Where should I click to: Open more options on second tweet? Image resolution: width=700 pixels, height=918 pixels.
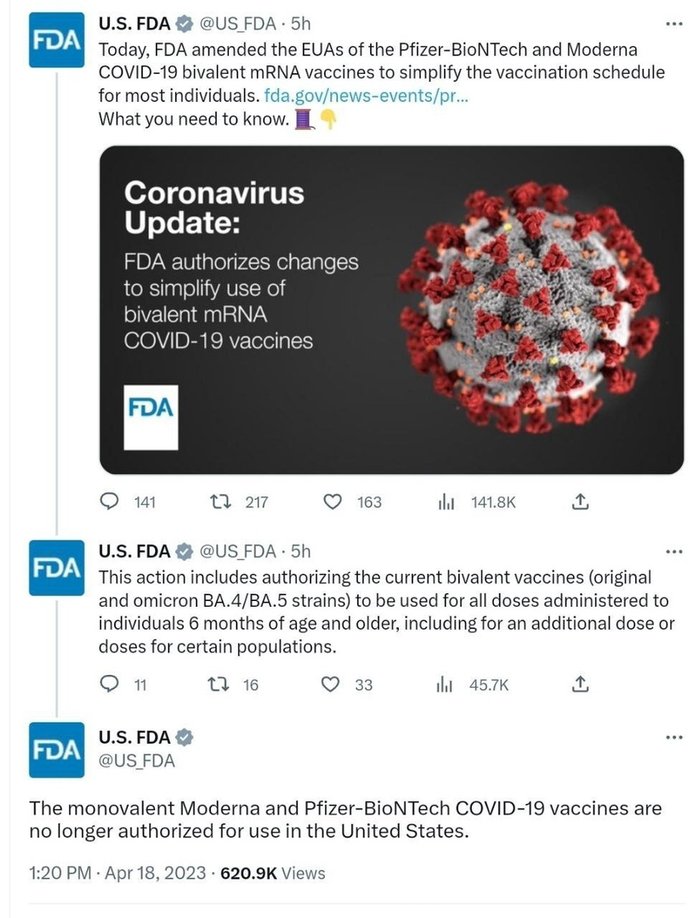click(674, 551)
